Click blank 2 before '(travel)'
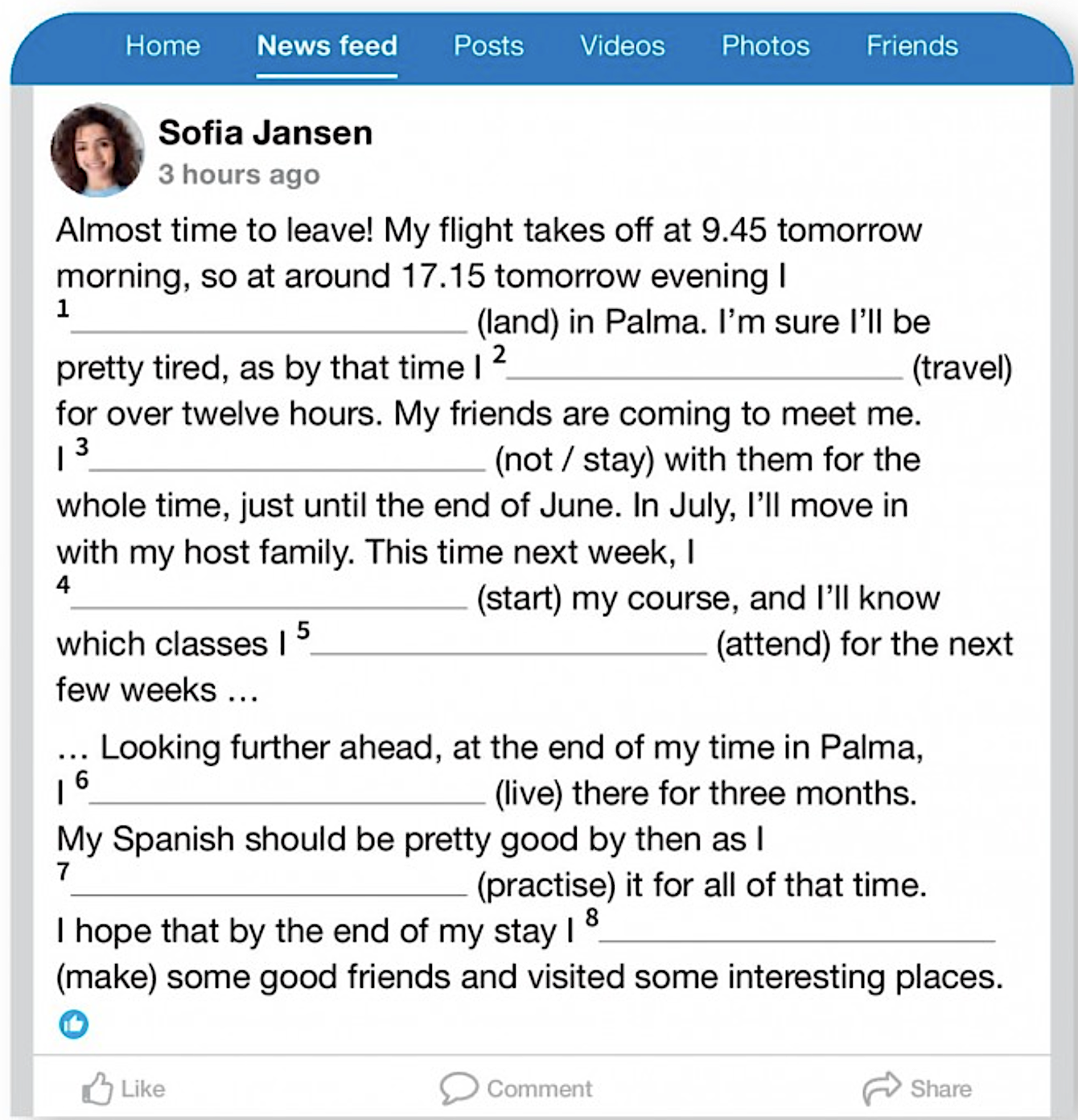Screen dimensions: 1078x1120 (x=705, y=367)
